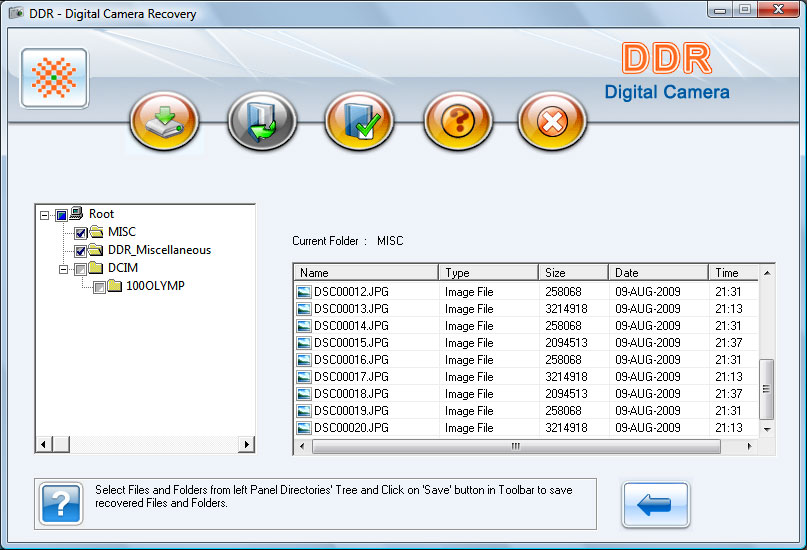Click the MISC folder icon
Image resolution: width=807 pixels, height=550 pixels.
pyautogui.click(x=96, y=232)
